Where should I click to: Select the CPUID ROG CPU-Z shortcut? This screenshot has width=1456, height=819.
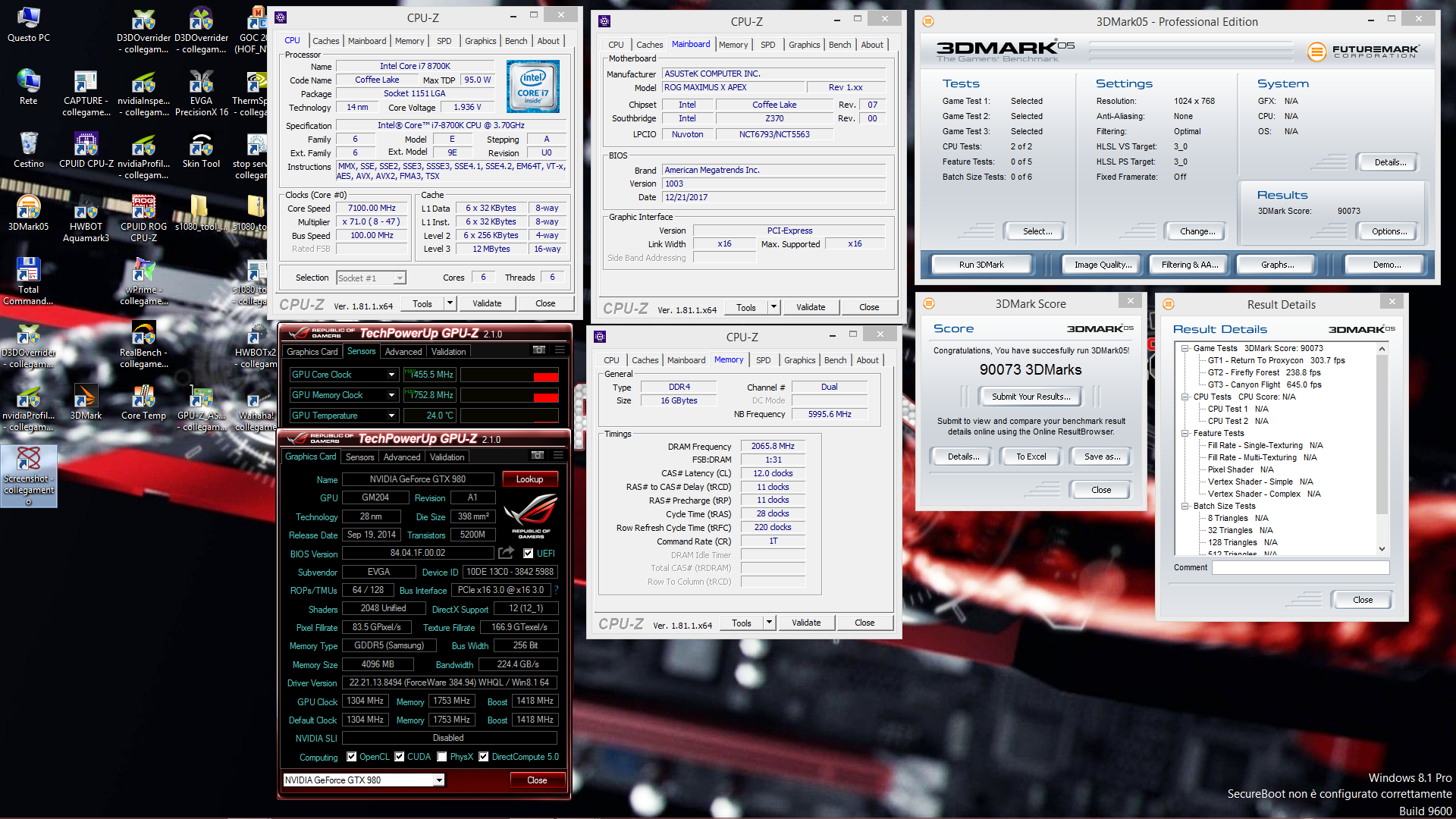point(143,218)
